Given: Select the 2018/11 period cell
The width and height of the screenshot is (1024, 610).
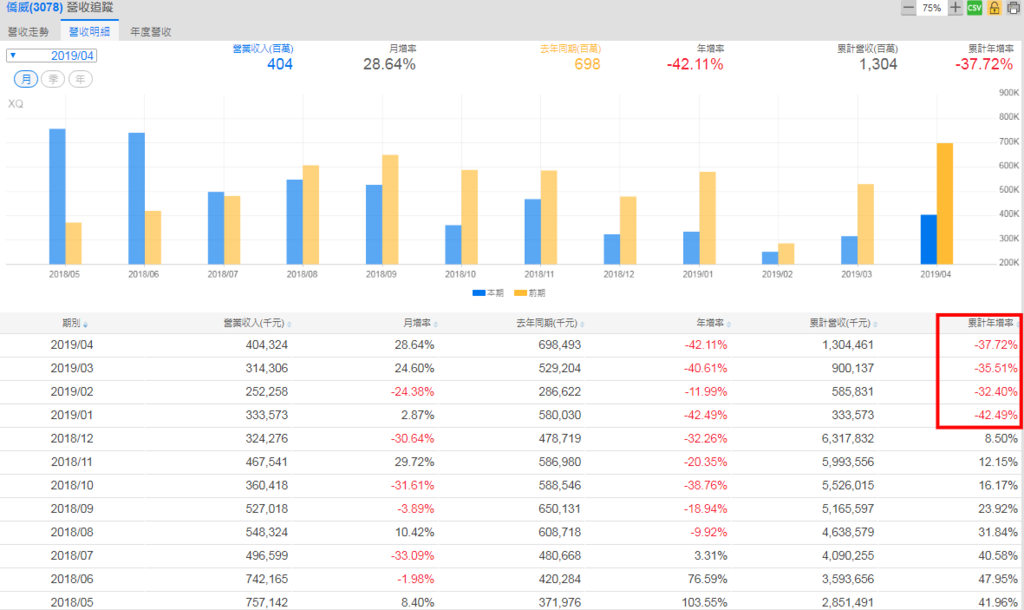Looking at the screenshot, I should pyautogui.click(x=72, y=462).
